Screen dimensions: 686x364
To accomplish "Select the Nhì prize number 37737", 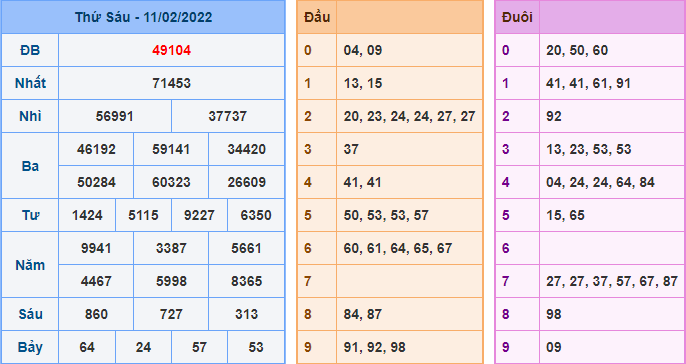I will point(228,116).
